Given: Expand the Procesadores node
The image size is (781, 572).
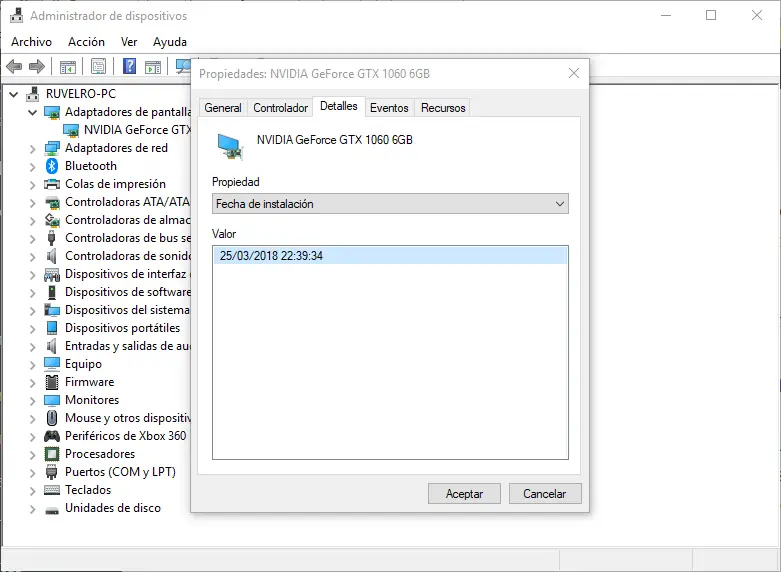Looking at the screenshot, I should 32,454.
